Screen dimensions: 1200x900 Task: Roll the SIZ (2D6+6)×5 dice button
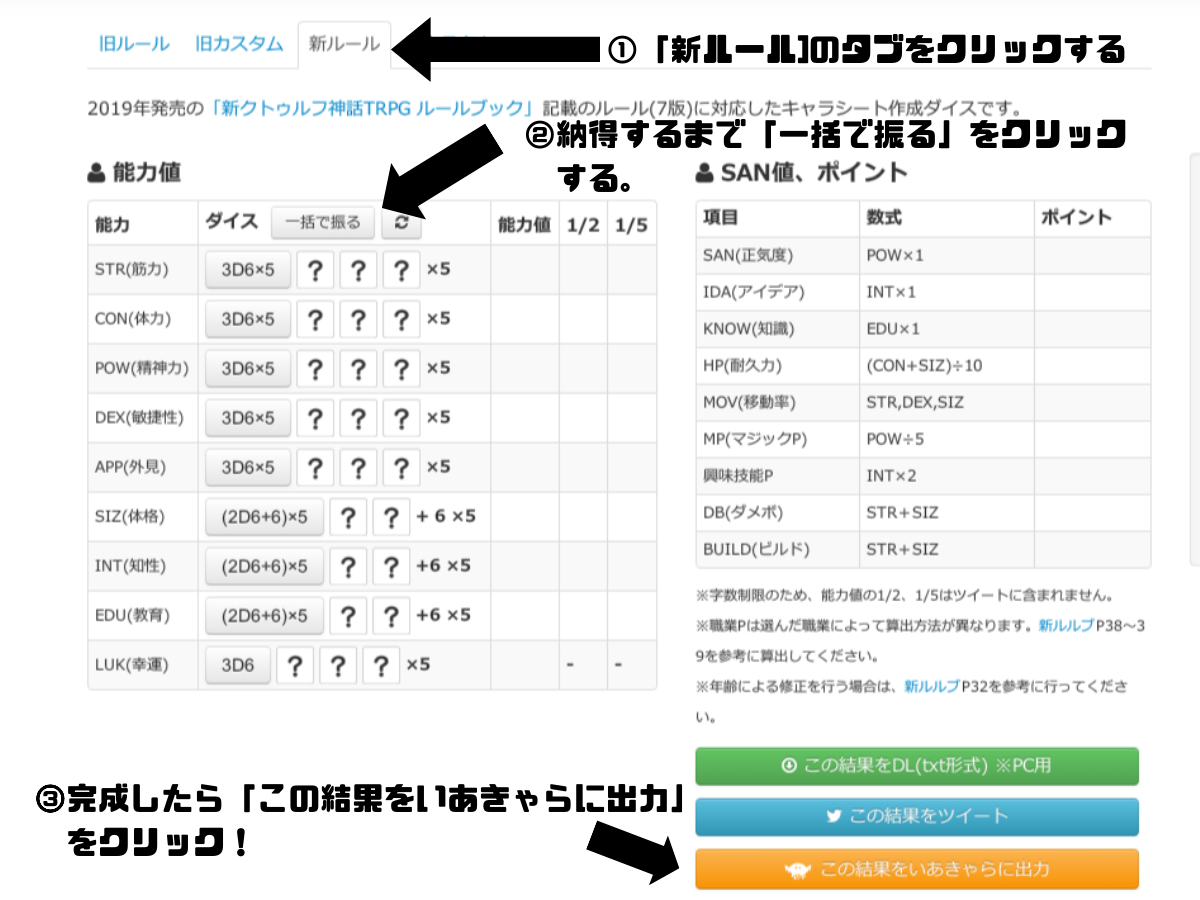265,517
